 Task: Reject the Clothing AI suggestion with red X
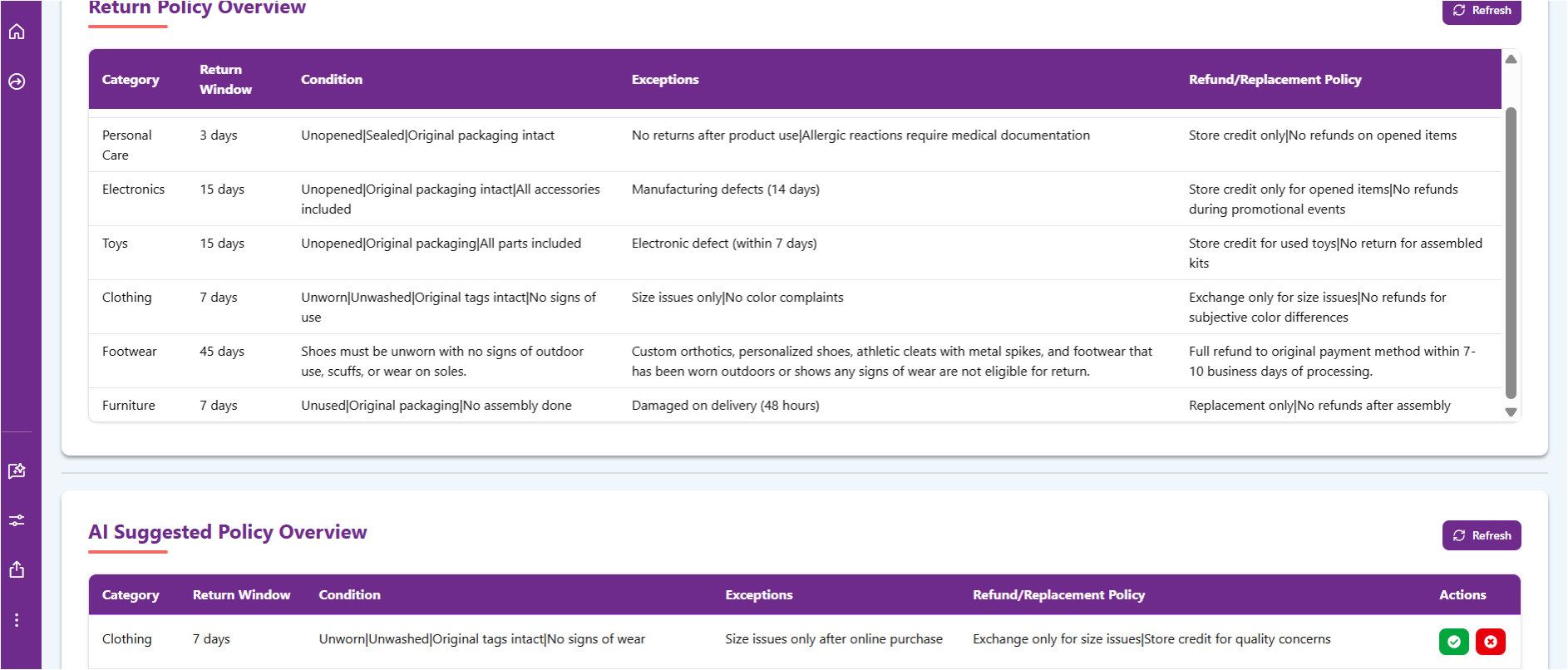tap(1491, 642)
